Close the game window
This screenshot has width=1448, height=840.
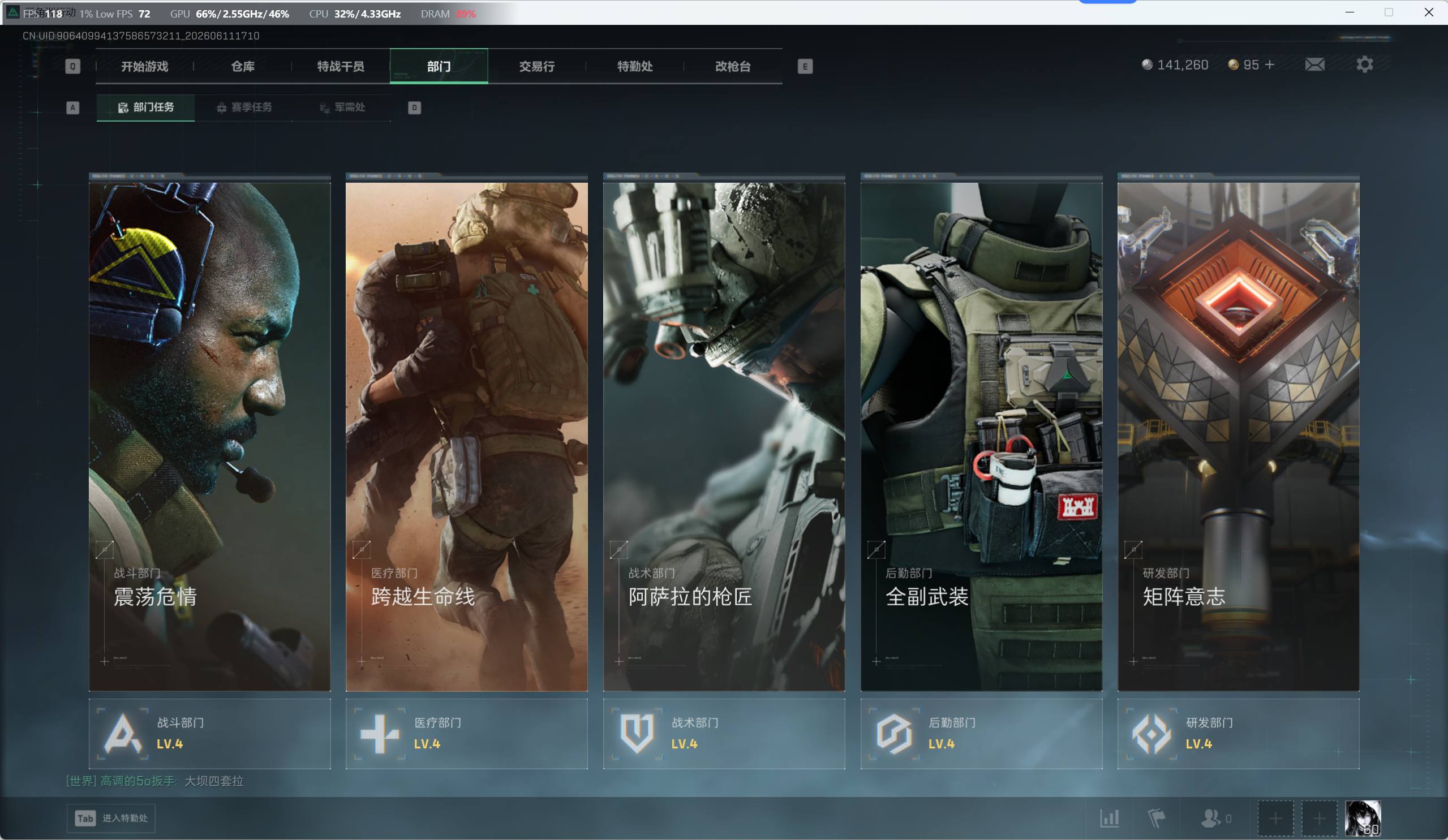pos(1429,12)
